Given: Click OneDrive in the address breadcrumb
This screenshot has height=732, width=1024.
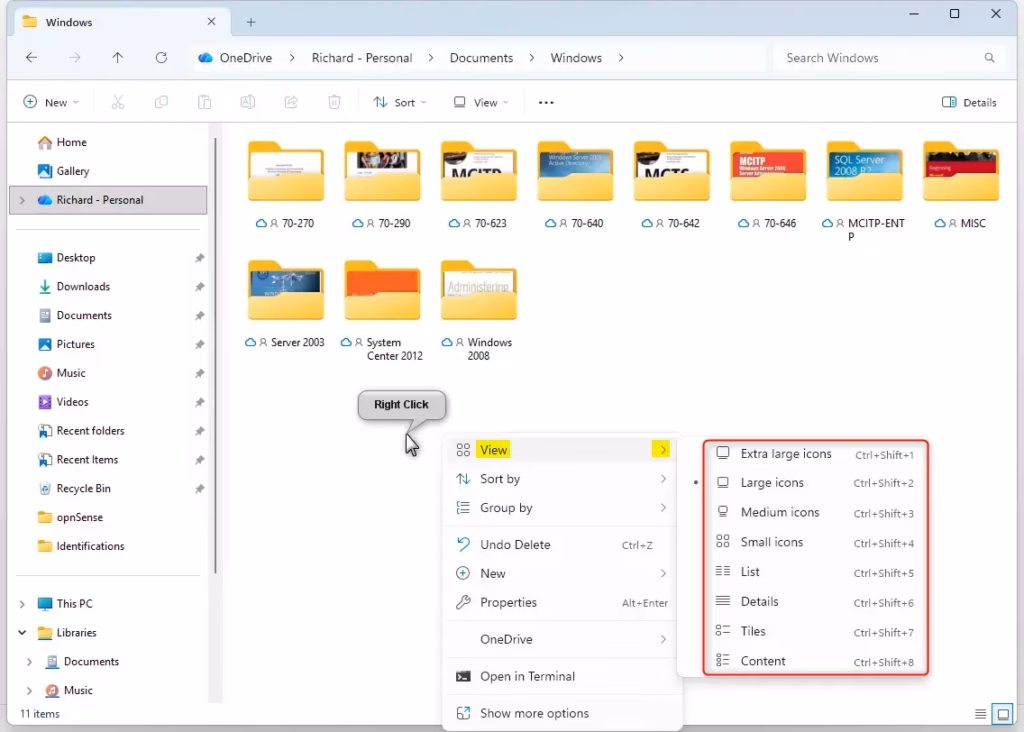Looking at the screenshot, I should pos(246,57).
